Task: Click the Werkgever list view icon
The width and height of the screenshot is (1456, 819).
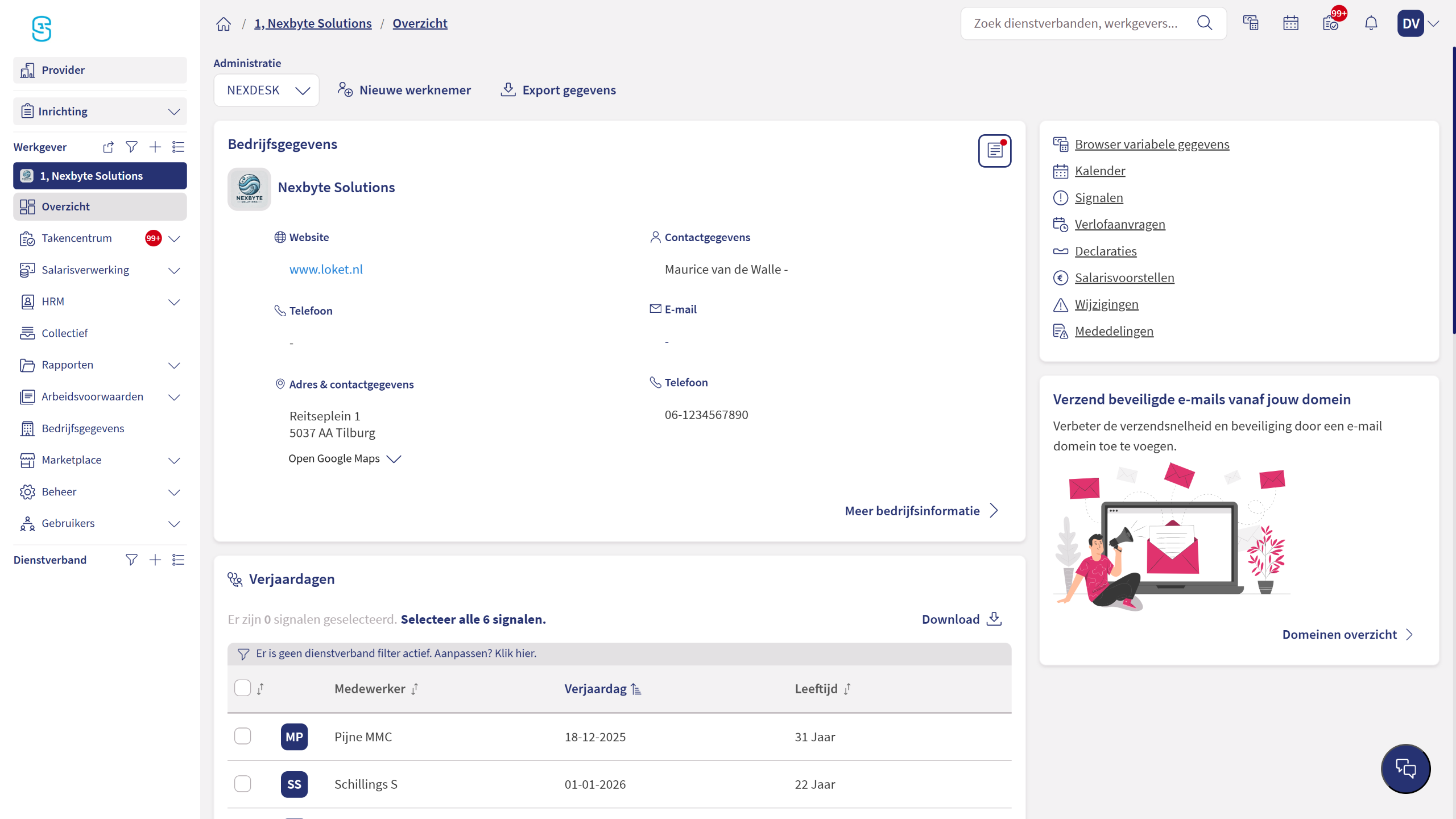Action: click(178, 147)
